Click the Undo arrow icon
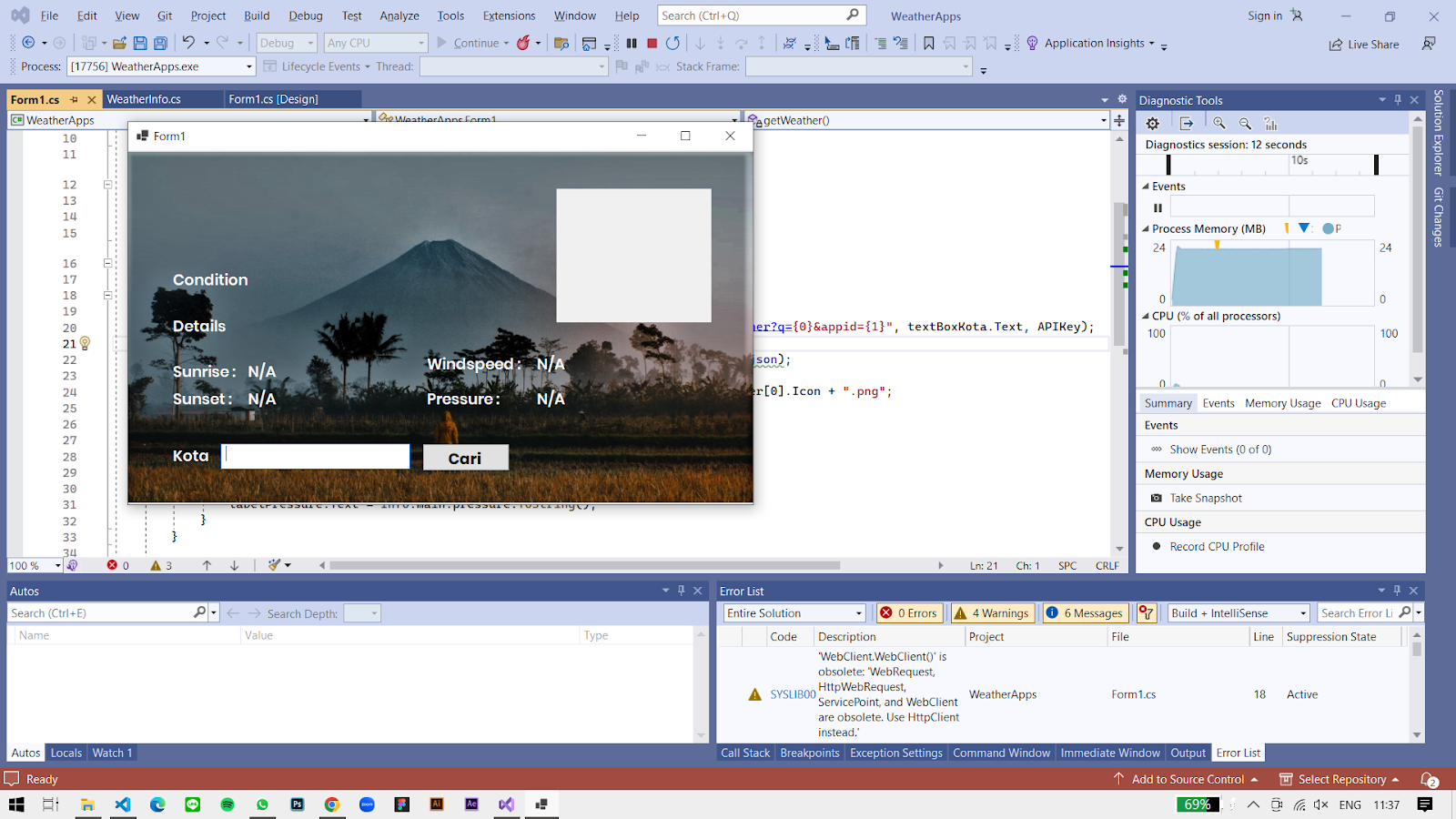This screenshot has height=819, width=1456. (188, 43)
